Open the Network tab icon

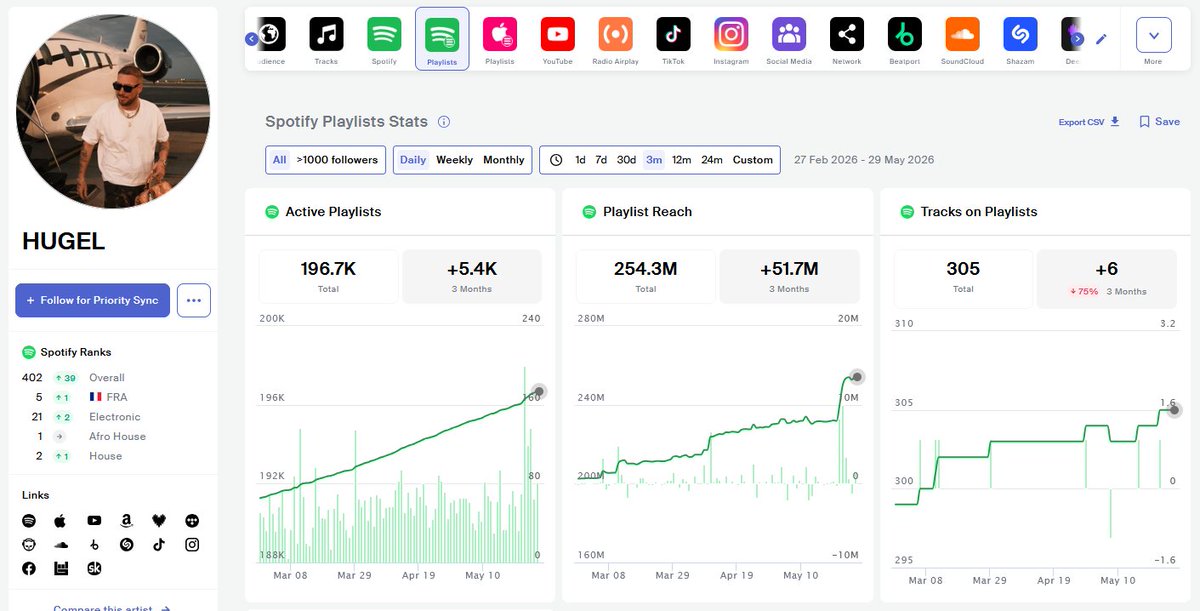[847, 35]
